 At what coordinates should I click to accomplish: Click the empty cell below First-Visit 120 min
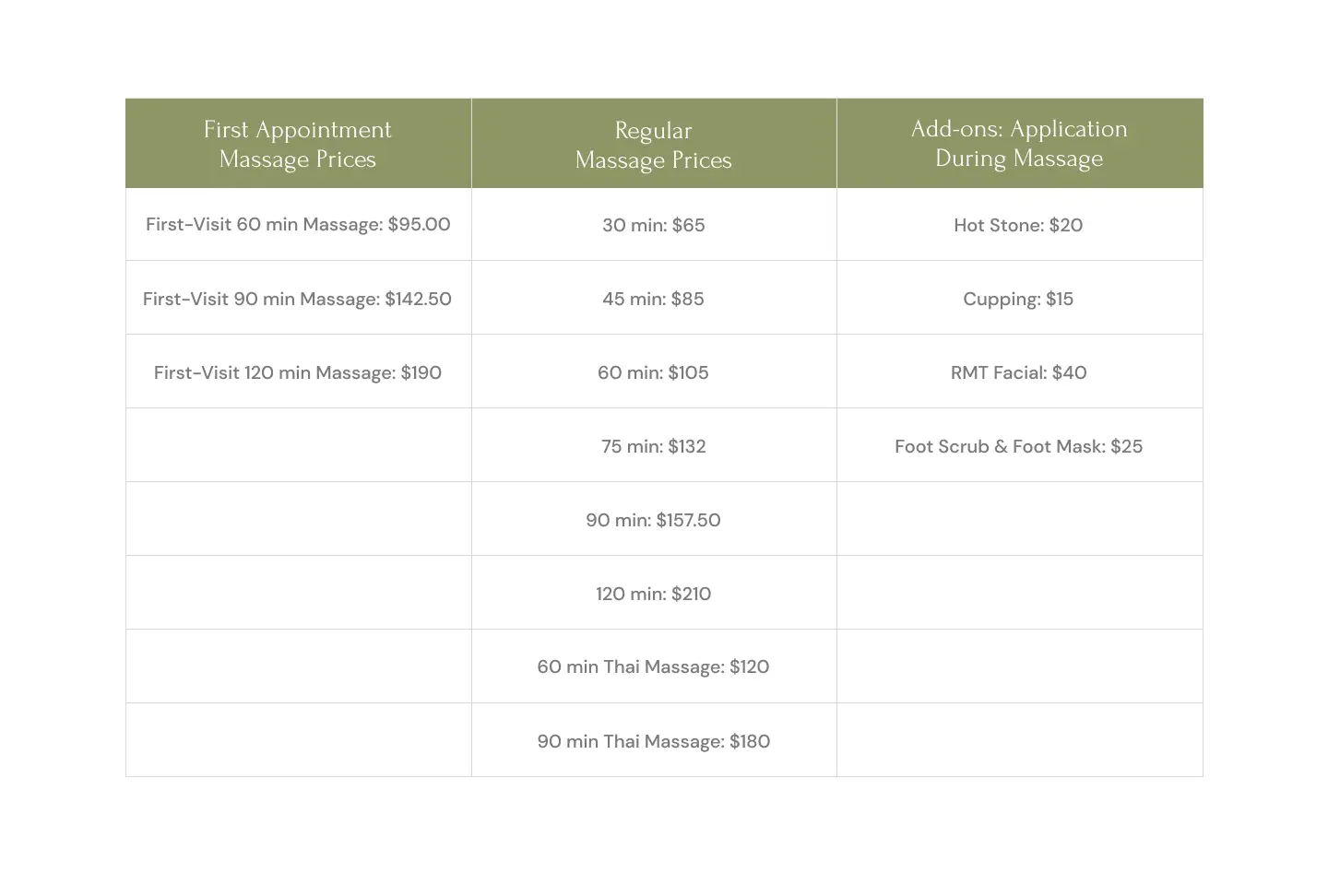pyautogui.click(x=298, y=445)
